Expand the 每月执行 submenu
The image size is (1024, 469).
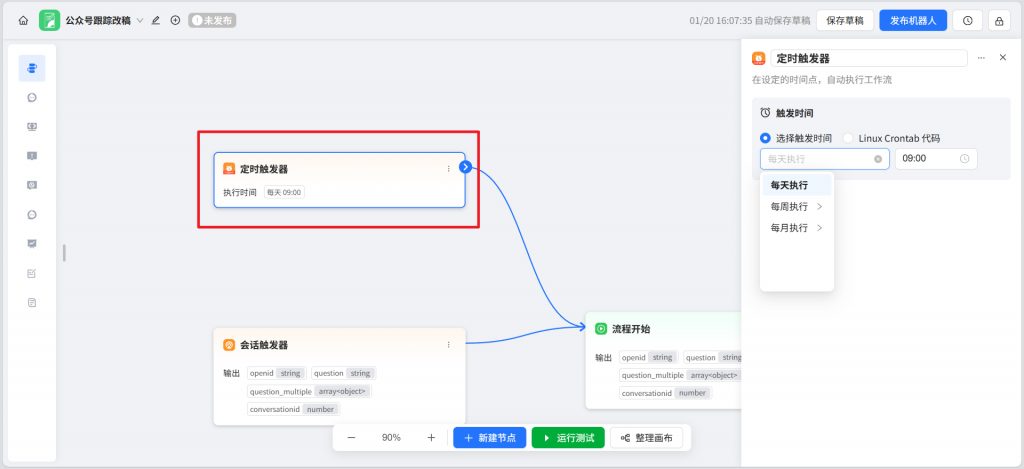[x=797, y=228]
